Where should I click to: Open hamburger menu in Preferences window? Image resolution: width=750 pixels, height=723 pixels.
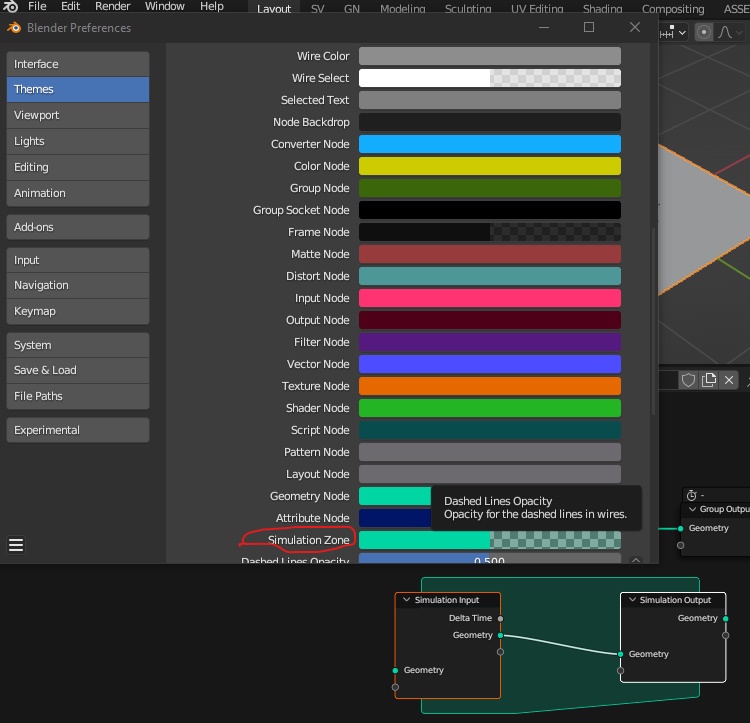[16, 545]
